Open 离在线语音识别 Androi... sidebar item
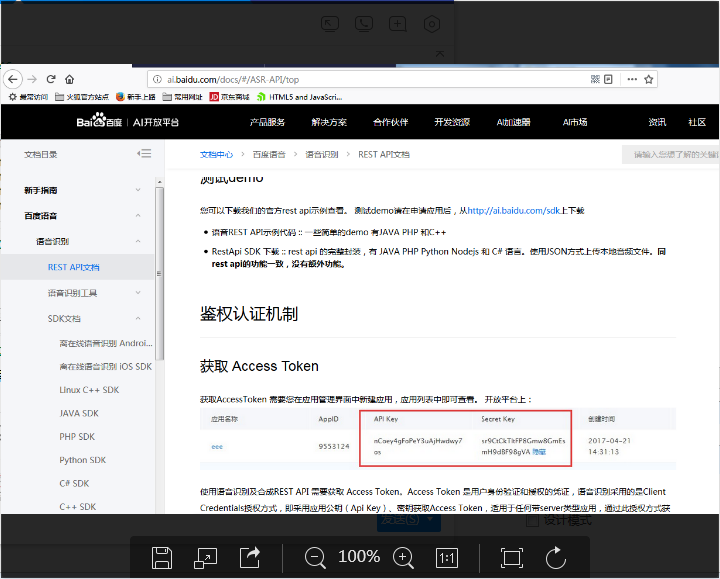Image resolution: width=720 pixels, height=579 pixels. (x=106, y=343)
